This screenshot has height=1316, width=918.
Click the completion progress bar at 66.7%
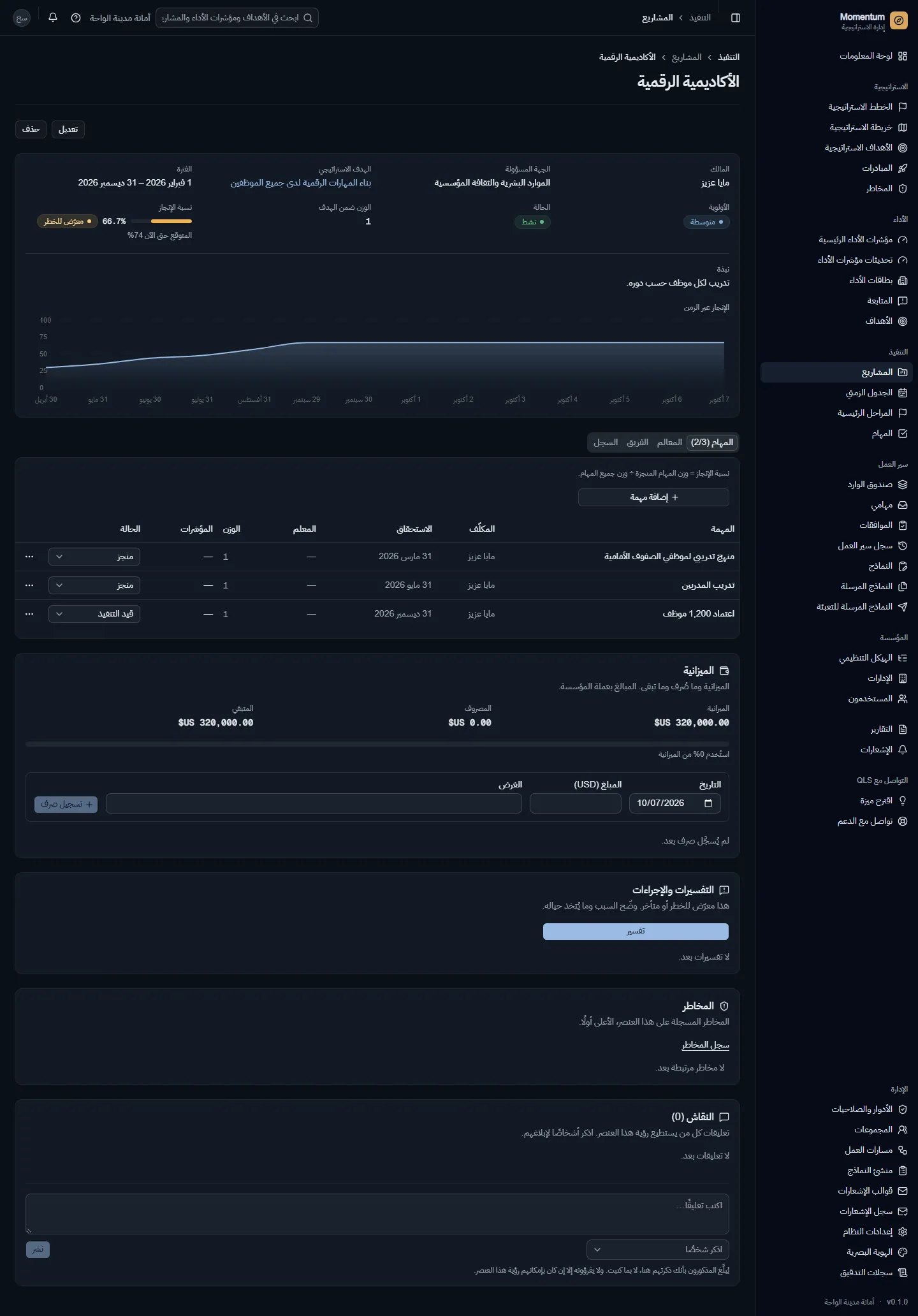171,221
